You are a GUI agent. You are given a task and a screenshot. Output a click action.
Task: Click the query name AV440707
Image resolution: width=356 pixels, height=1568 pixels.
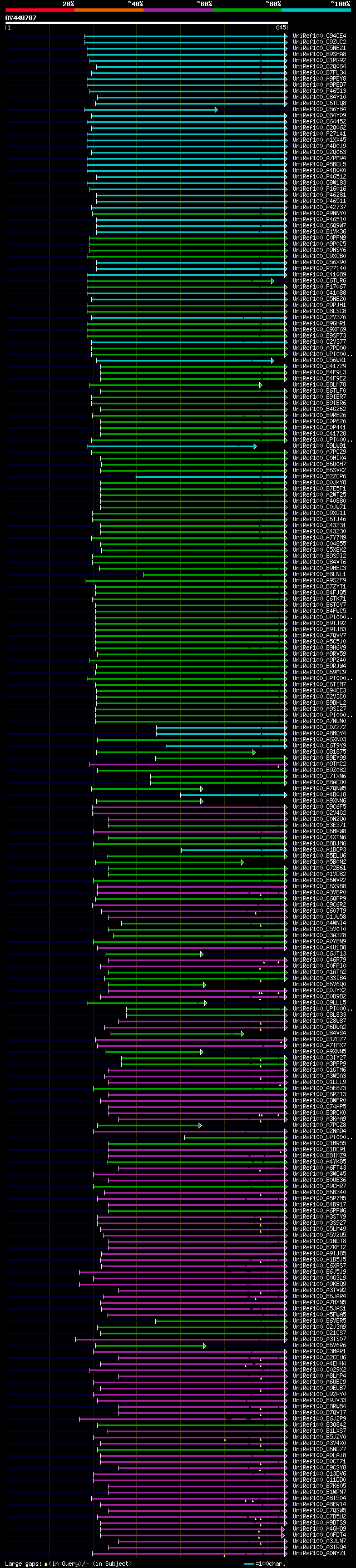(x=21, y=18)
